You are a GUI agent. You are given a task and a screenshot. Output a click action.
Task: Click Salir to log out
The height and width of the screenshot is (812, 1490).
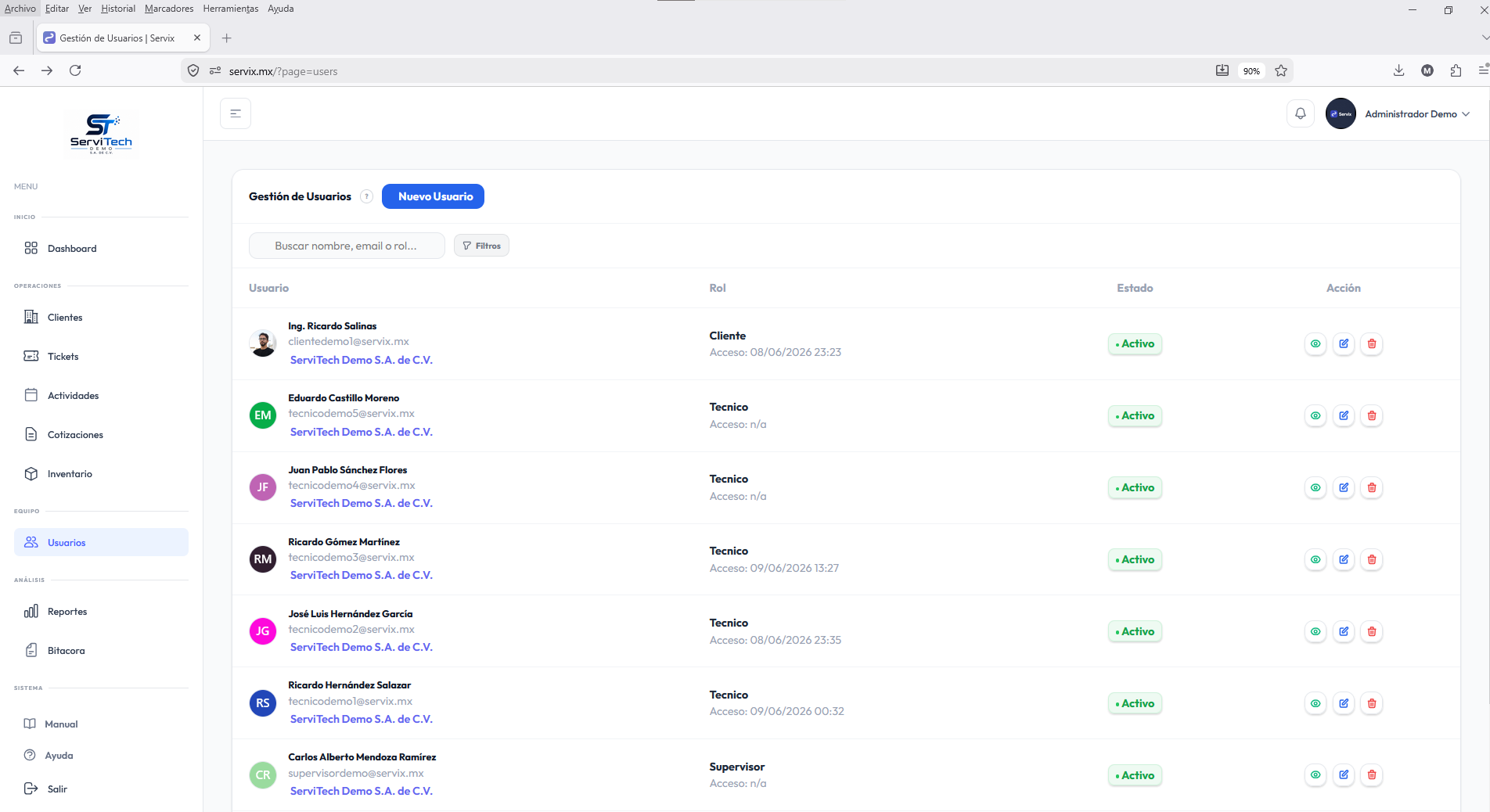coord(46,789)
